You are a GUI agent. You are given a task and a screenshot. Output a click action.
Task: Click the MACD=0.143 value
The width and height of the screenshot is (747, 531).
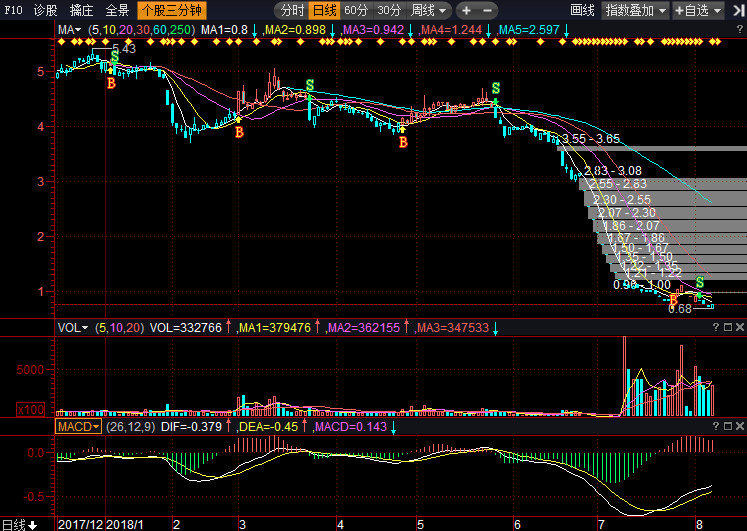(x=351, y=427)
